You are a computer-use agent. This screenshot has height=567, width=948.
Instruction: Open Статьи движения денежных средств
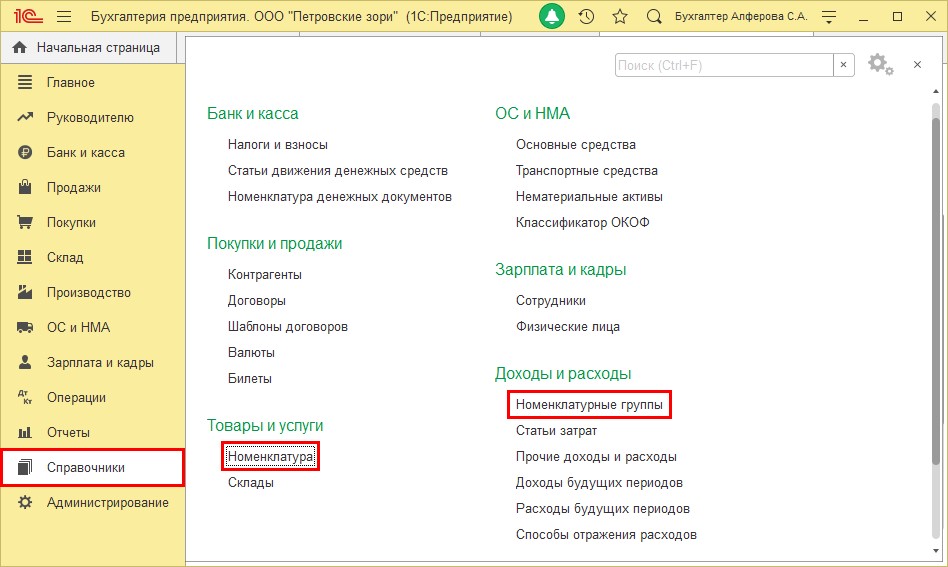point(337,171)
